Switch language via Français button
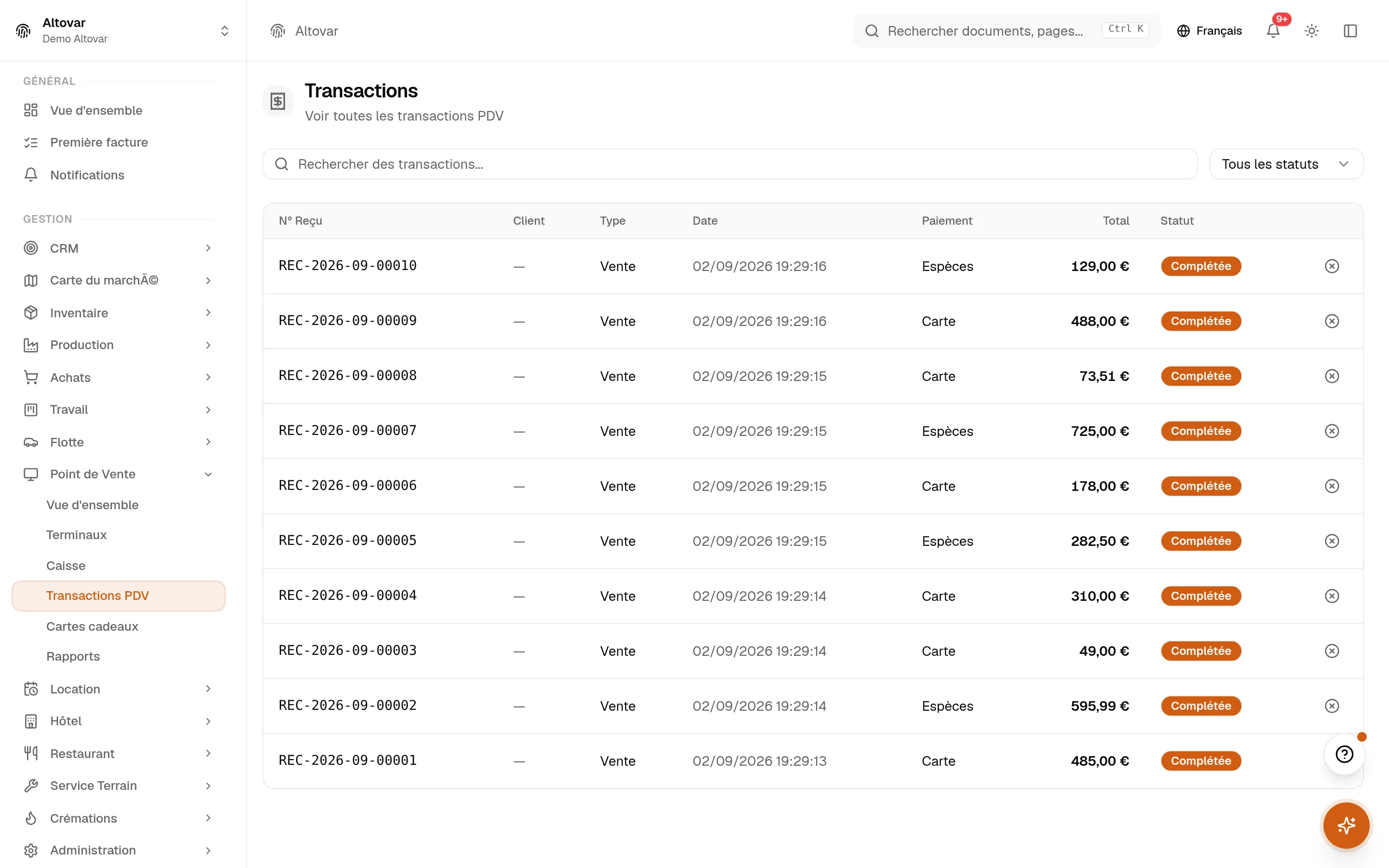Screen dimensions: 1389x868 pos(1210,31)
